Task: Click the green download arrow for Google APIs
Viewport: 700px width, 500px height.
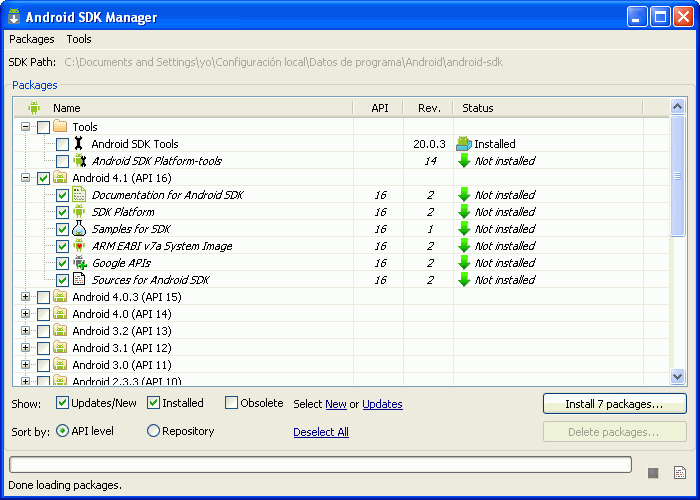Action: point(464,262)
